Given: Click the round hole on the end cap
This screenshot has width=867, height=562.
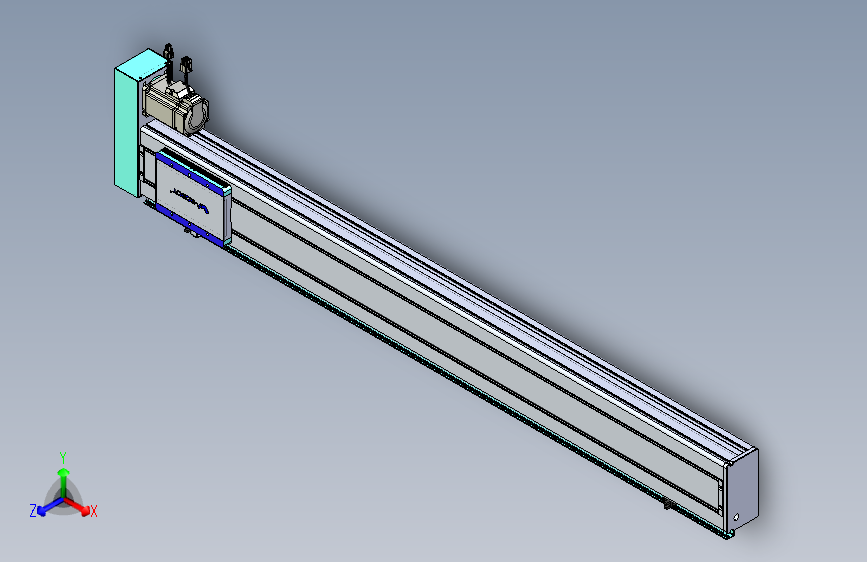Looking at the screenshot, I should 736,517.
